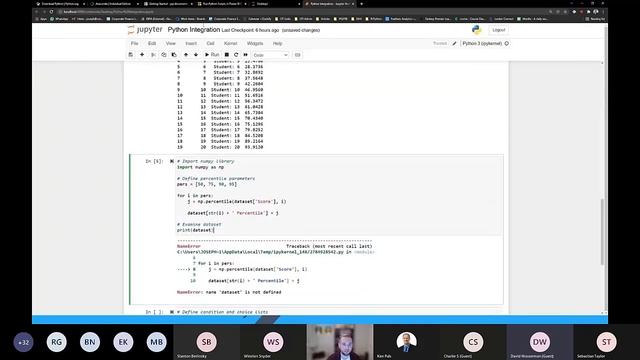Open the Help menu
The height and width of the screenshot is (360, 640).
coord(278,43)
